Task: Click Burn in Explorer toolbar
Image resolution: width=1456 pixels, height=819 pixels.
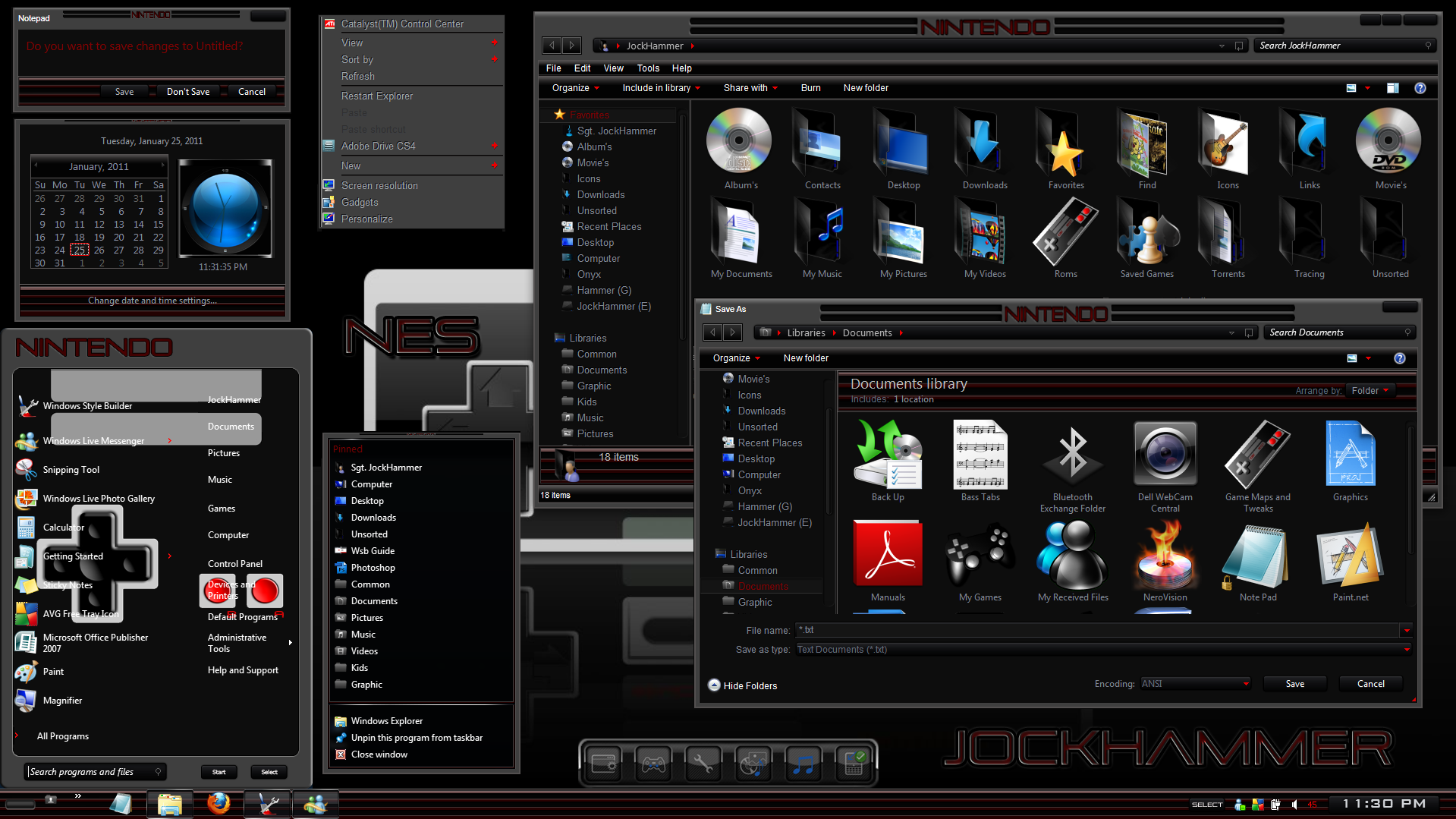Action: point(810,88)
